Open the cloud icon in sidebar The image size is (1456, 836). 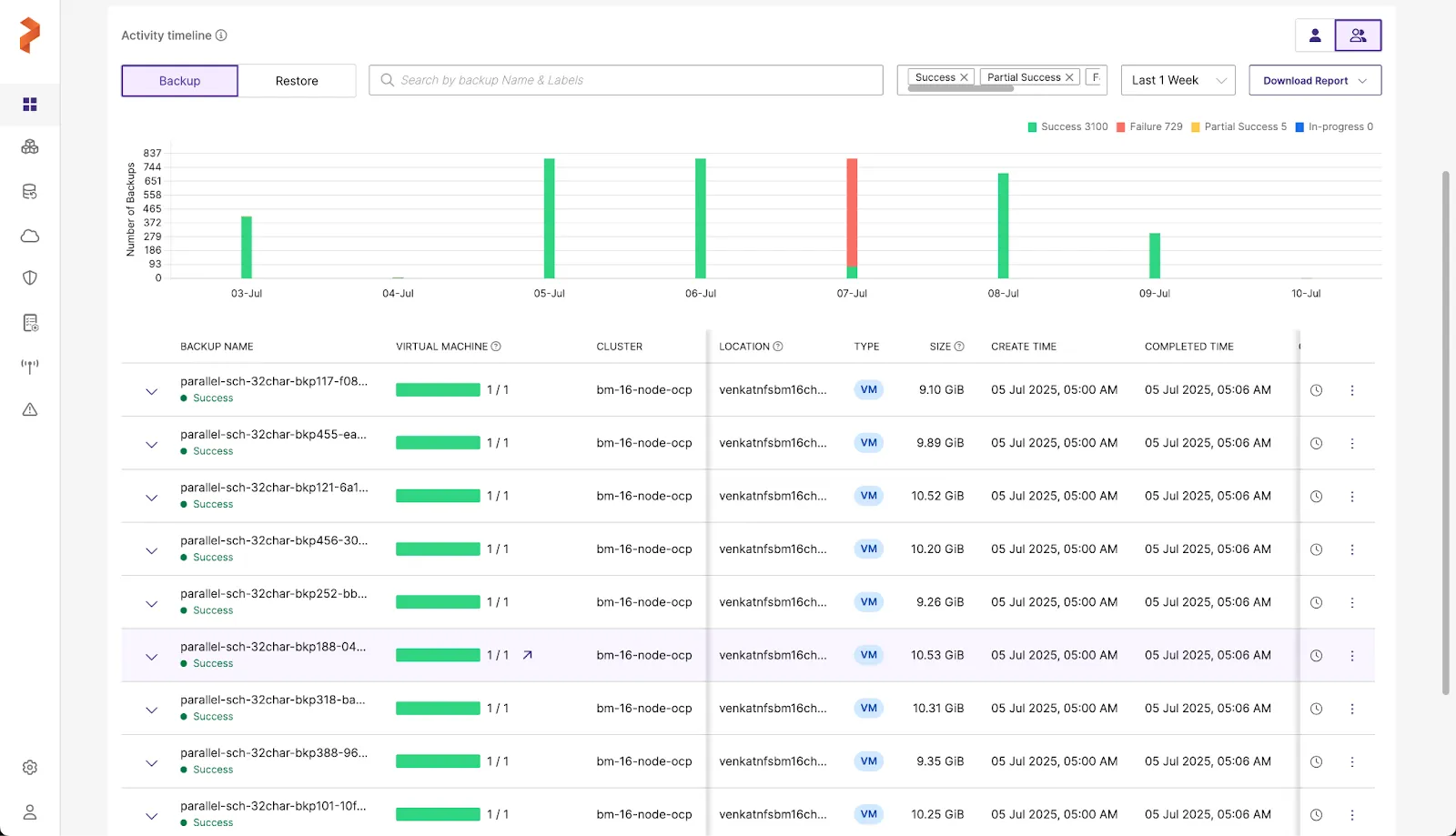30,237
